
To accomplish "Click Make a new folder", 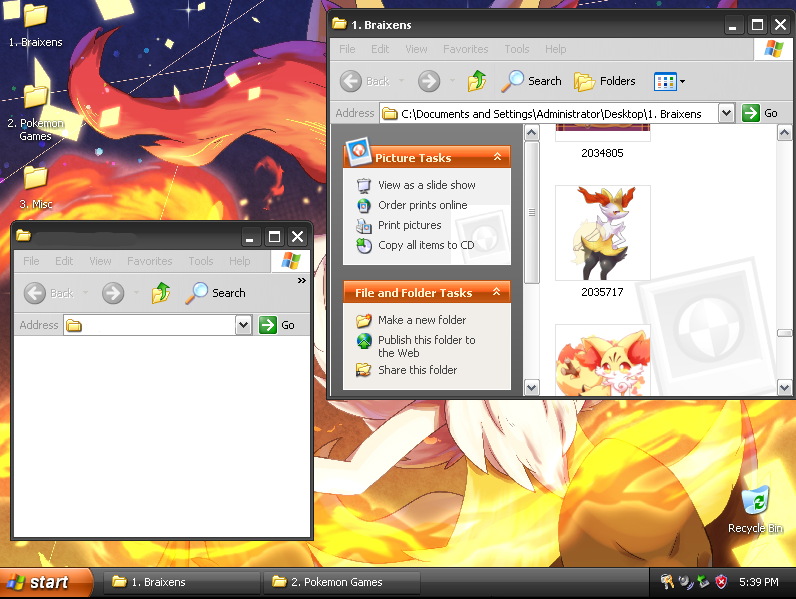I will click(x=422, y=320).
